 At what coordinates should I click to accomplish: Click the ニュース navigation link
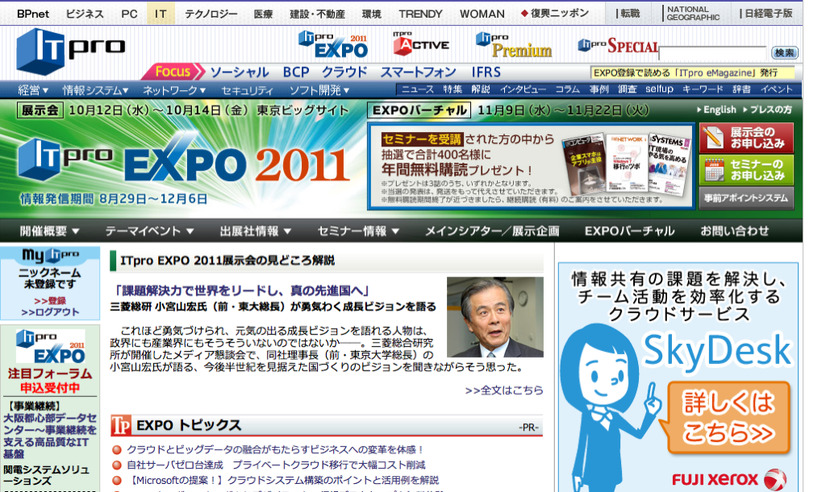[x=417, y=90]
